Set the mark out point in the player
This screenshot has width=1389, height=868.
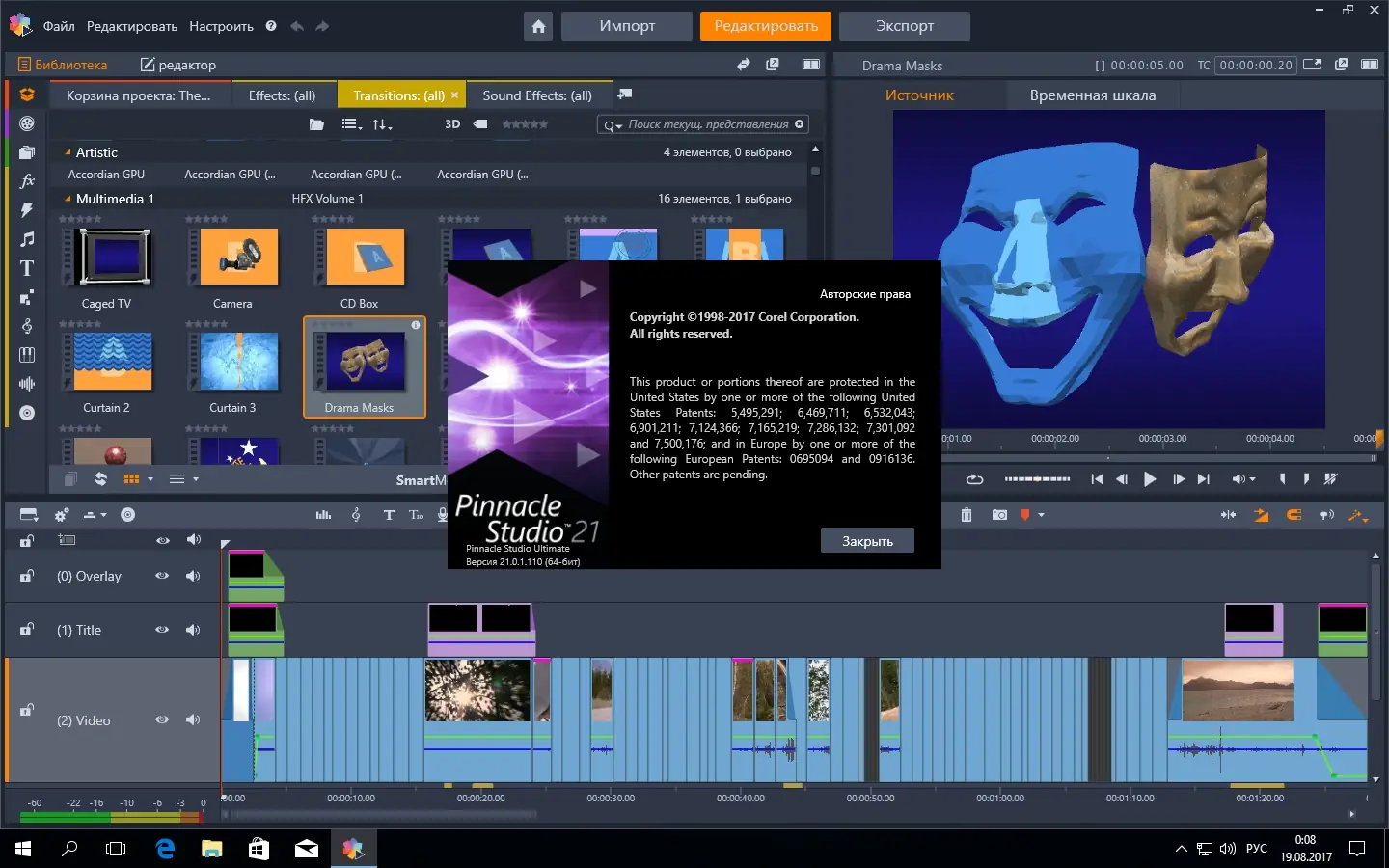click(x=1306, y=479)
